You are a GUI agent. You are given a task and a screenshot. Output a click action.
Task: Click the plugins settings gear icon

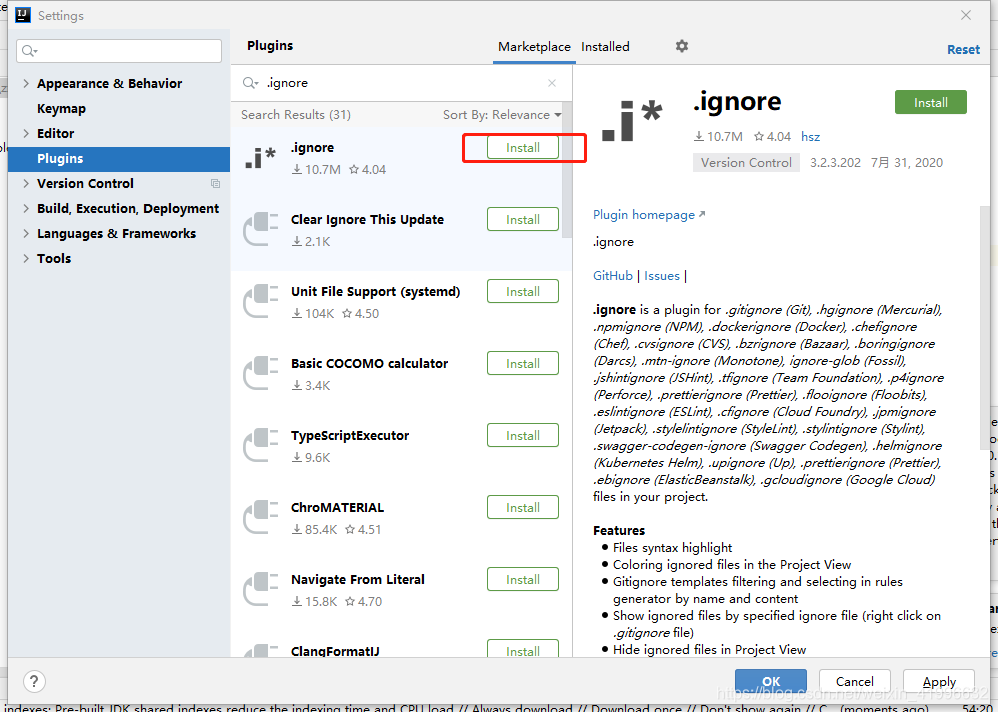pos(682,46)
